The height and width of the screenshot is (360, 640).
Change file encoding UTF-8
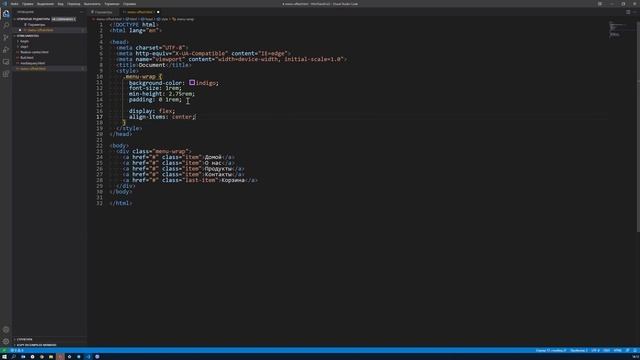click(595, 350)
